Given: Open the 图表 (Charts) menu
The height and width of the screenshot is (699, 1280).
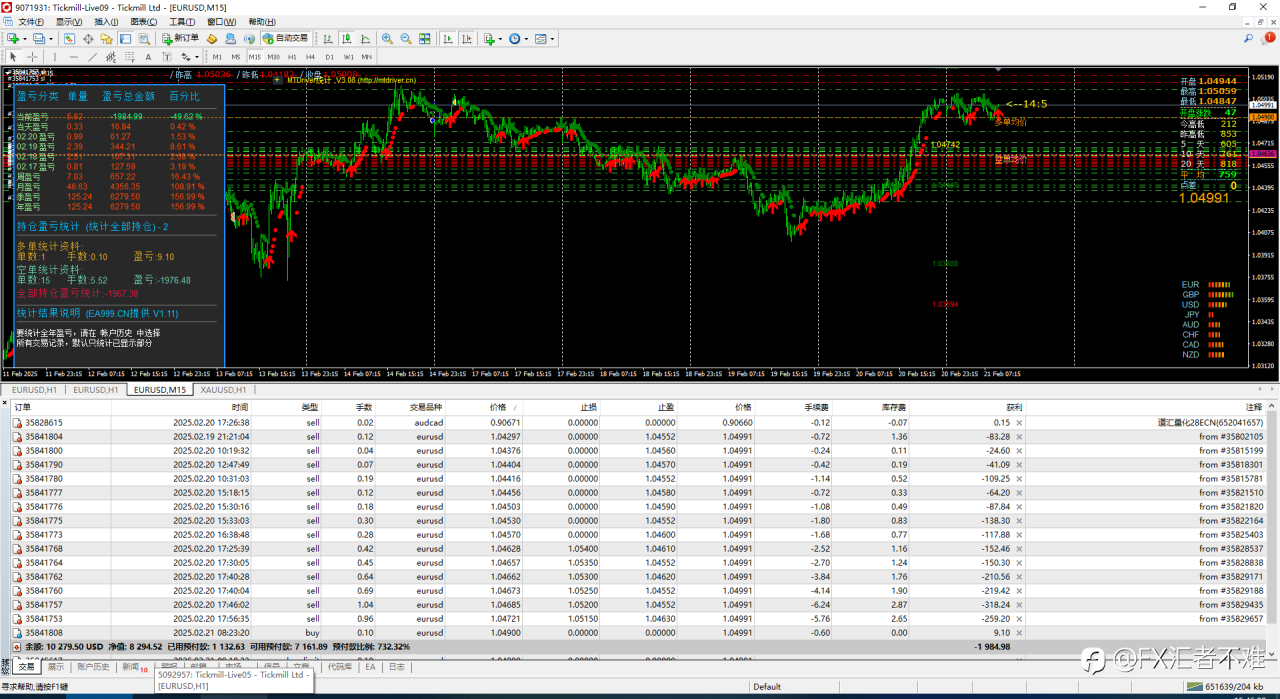Looking at the screenshot, I should (143, 21).
